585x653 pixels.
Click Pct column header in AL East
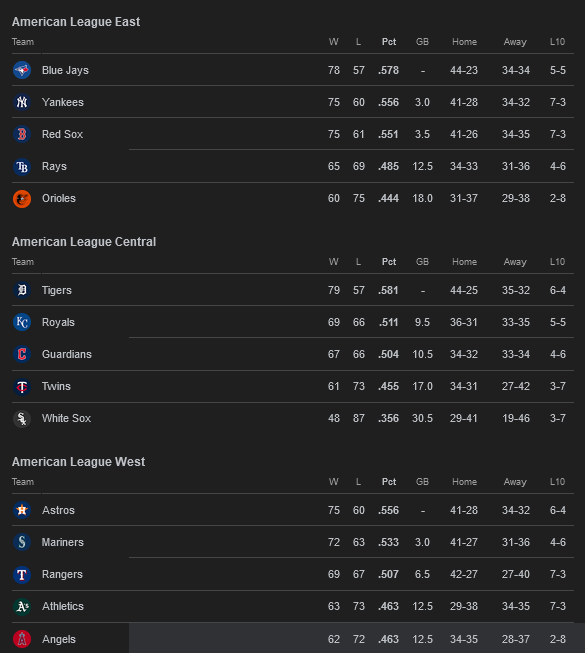tap(389, 42)
